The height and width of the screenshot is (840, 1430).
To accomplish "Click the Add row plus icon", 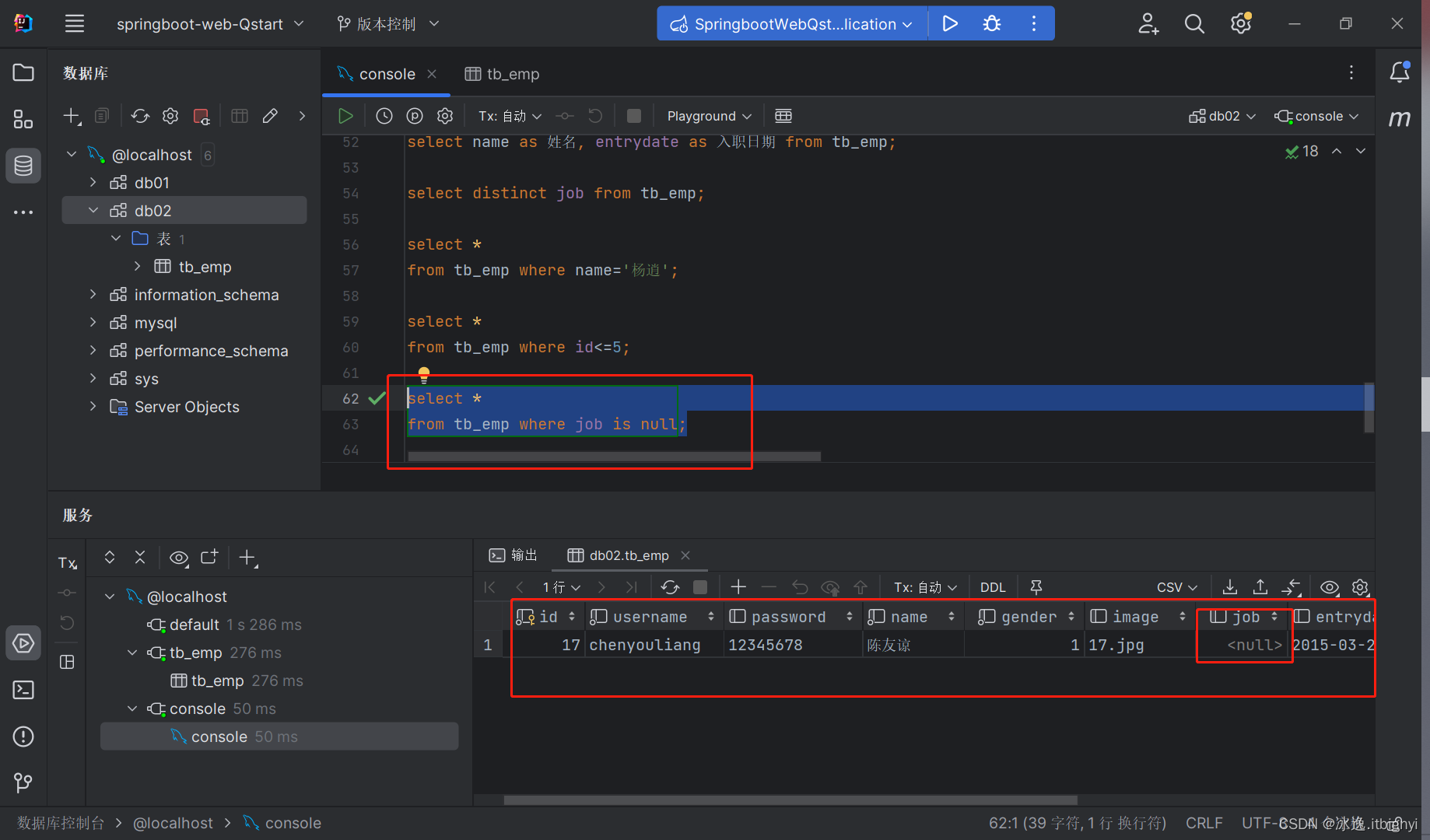I will point(738,587).
